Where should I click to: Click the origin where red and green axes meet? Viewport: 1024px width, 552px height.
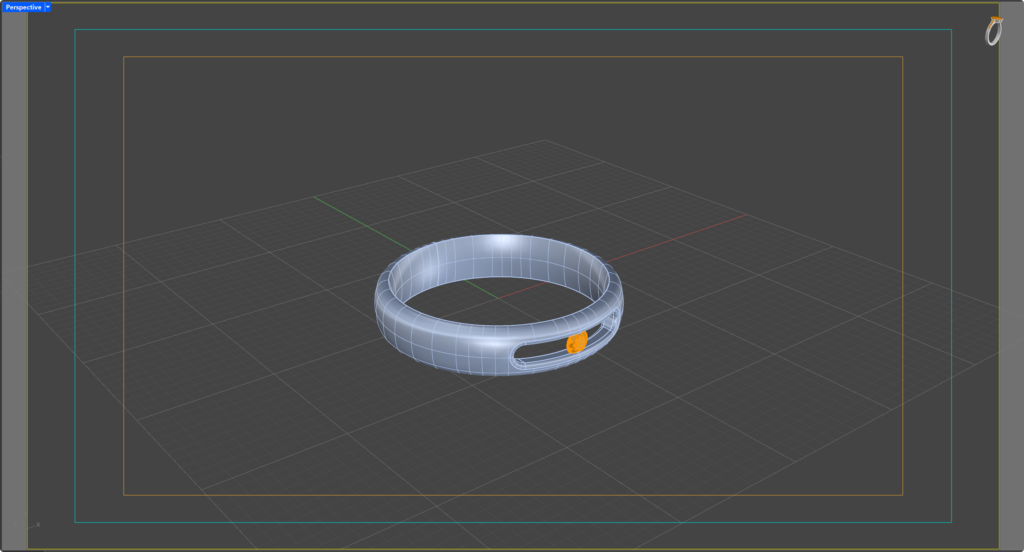coord(498,298)
